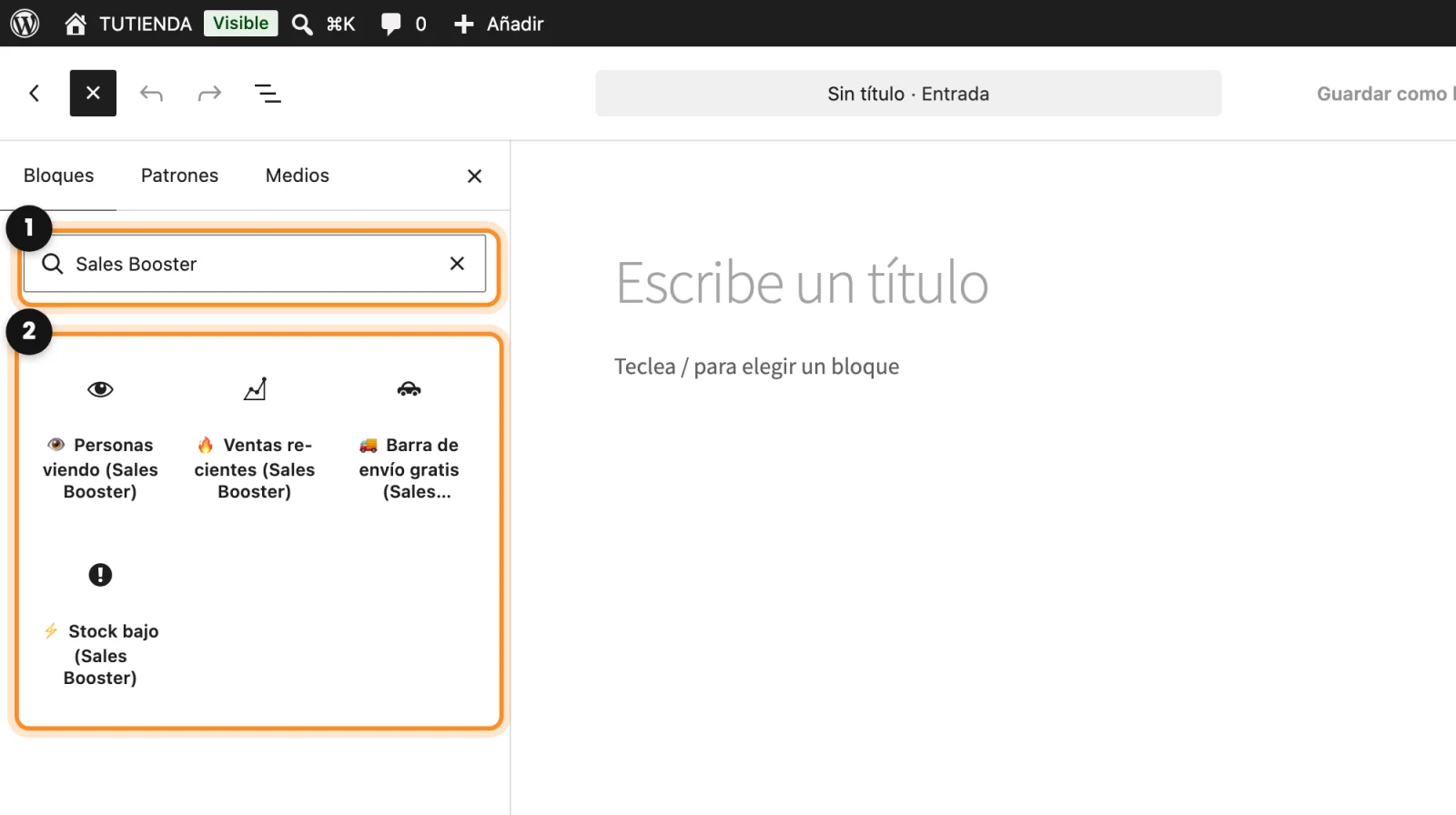Click the Sales Booster search field
Image resolution: width=1456 pixels, height=815 pixels.
click(x=255, y=264)
